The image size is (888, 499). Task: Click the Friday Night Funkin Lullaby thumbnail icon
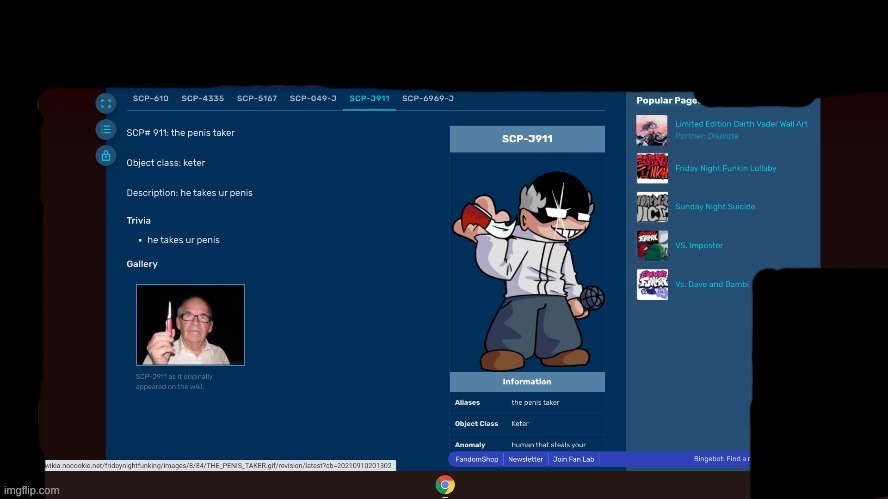(x=652, y=168)
